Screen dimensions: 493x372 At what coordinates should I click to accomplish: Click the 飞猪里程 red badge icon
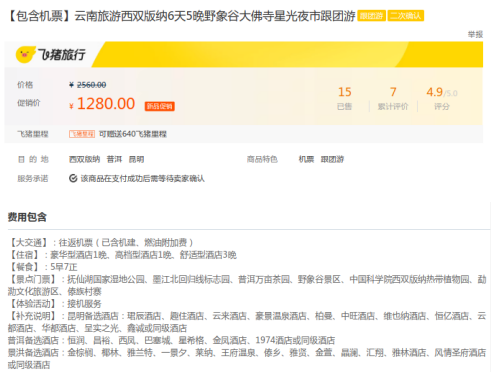82,134
